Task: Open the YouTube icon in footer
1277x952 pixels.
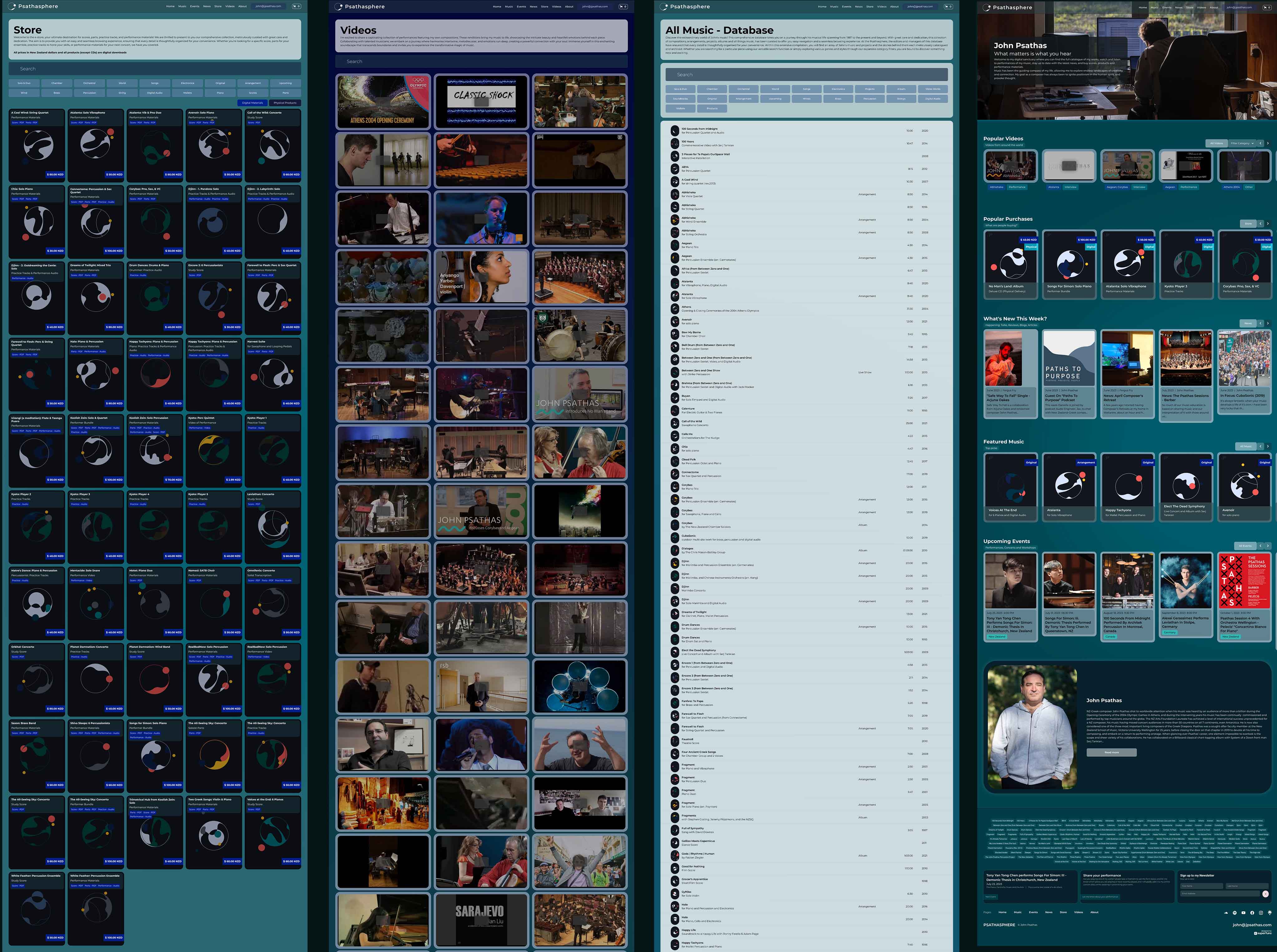Action: (1243, 913)
